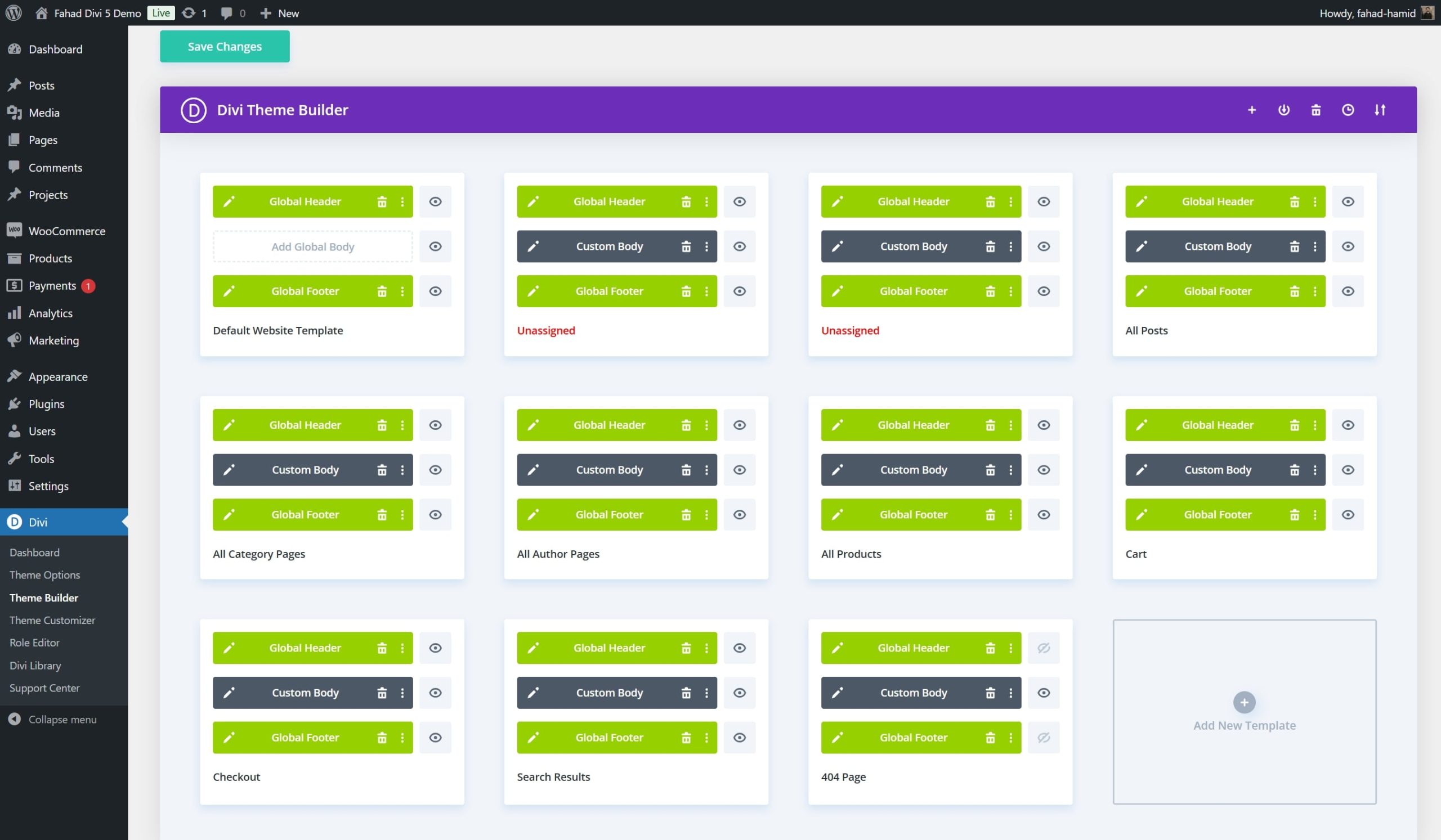Open portability options in the Theme Builder header
Image resolution: width=1441 pixels, height=840 pixels.
(x=1284, y=110)
